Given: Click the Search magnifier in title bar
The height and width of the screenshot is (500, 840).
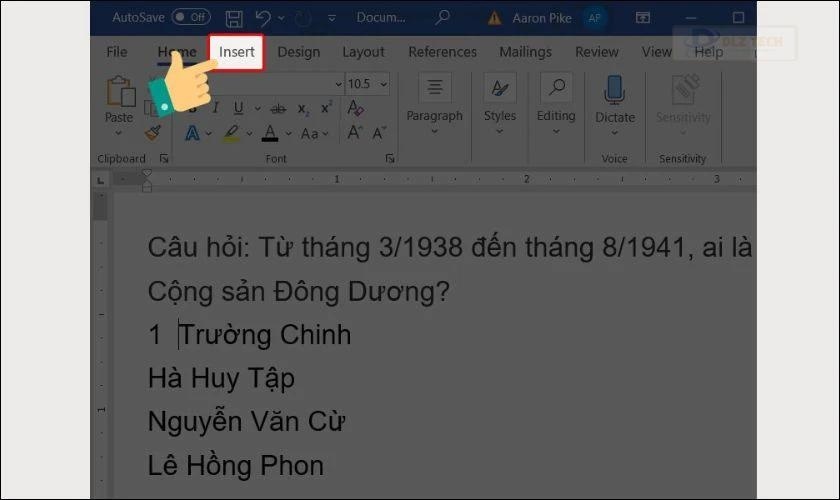Looking at the screenshot, I should [x=442, y=17].
